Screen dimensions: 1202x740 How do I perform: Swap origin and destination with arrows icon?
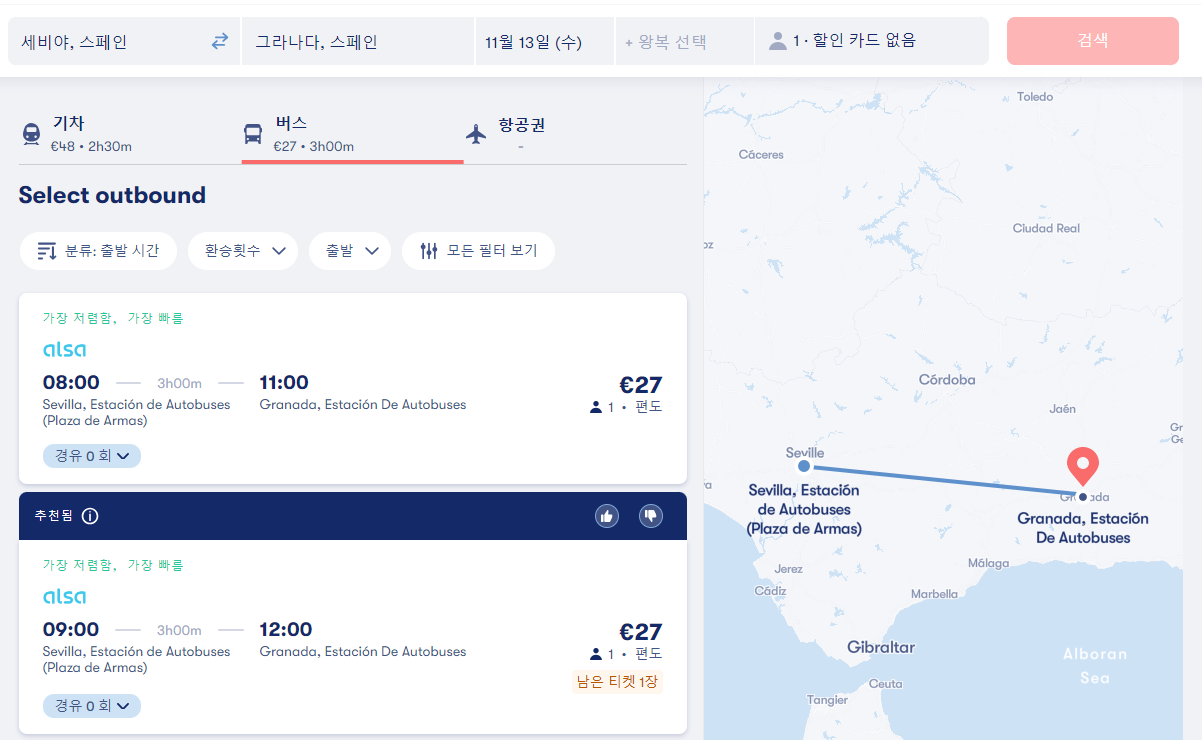point(220,41)
